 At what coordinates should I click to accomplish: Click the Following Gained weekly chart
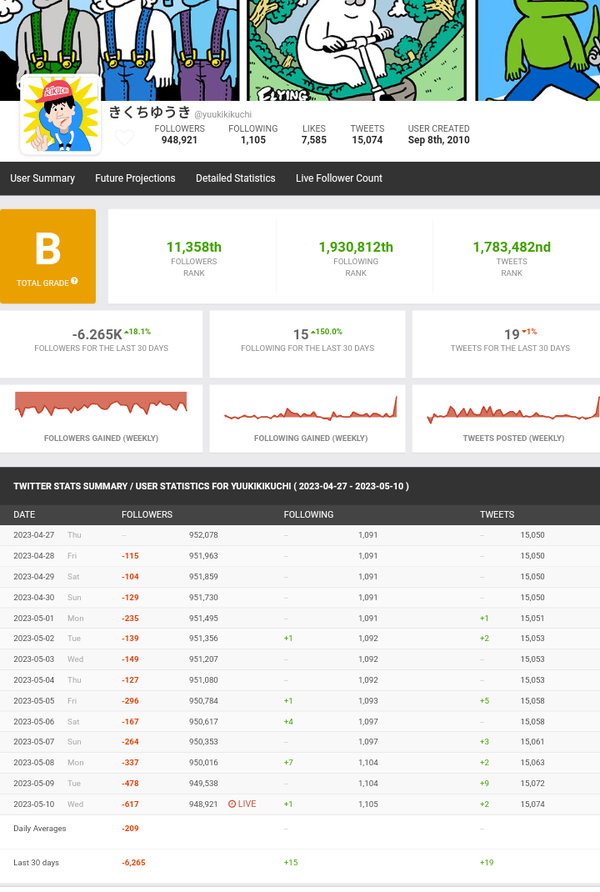tap(311, 408)
